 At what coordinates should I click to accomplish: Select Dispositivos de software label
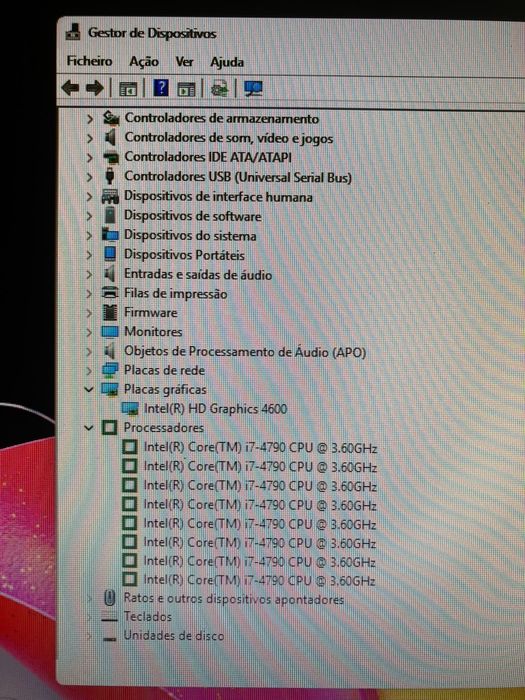pyautogui.click(x=192, y=216)
